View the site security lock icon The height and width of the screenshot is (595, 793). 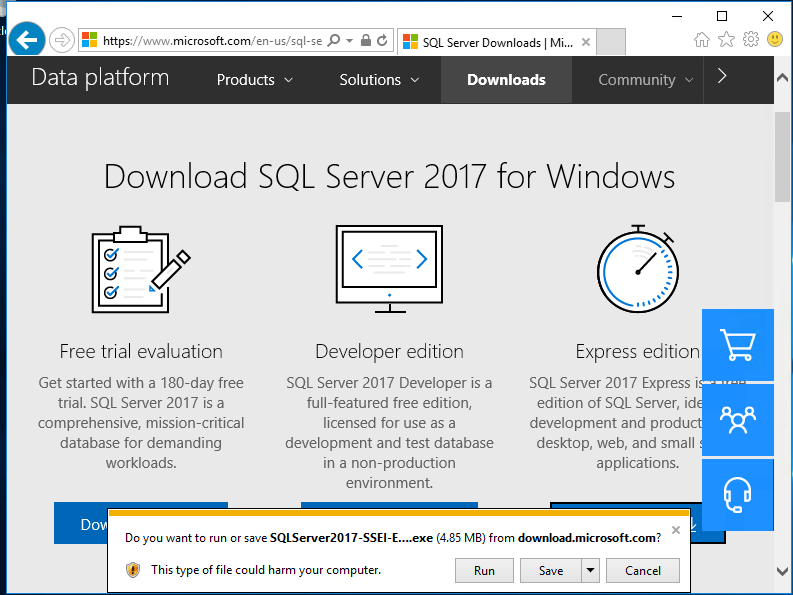[366, 40]
